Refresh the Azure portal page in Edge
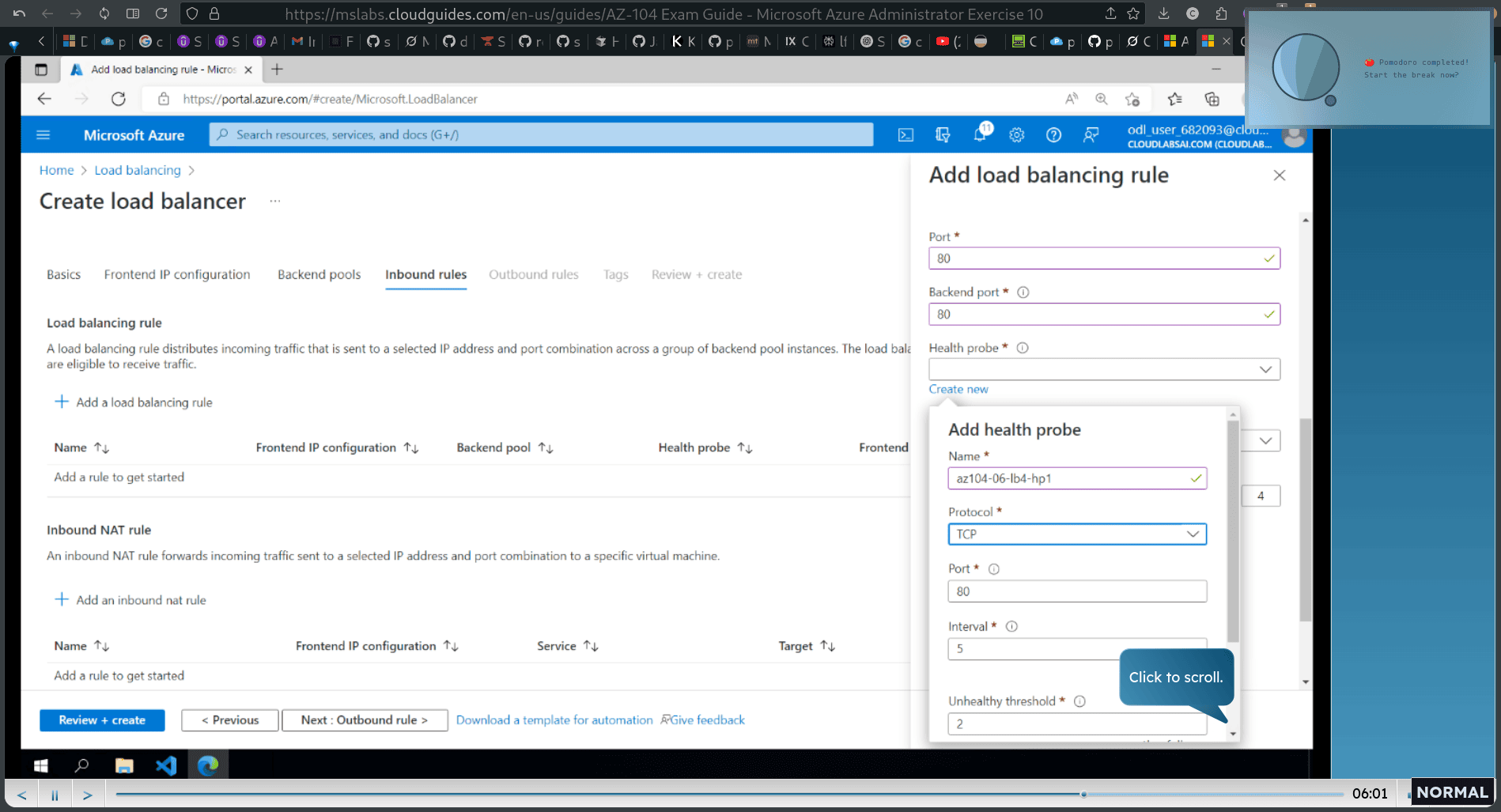 [119, 99]
